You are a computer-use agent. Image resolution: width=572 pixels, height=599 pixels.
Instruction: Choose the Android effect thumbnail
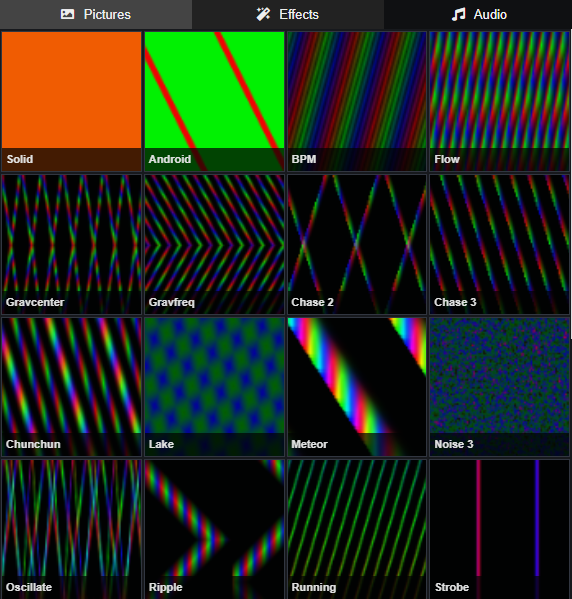pos(214,101)
